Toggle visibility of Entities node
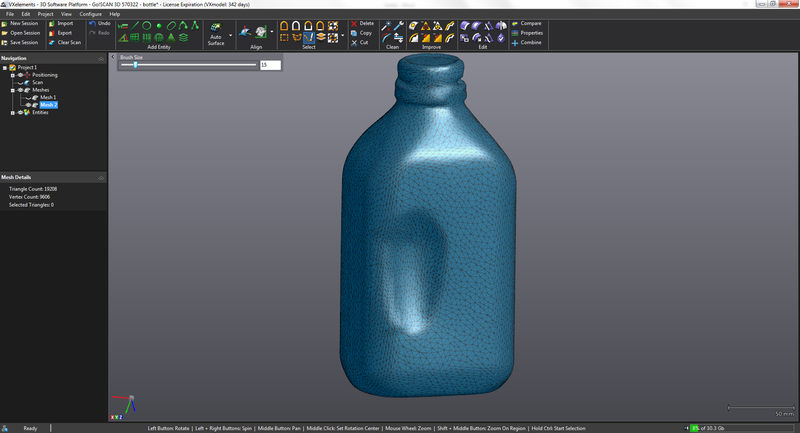This screenshot has height=433, width=800. (21, 112)
